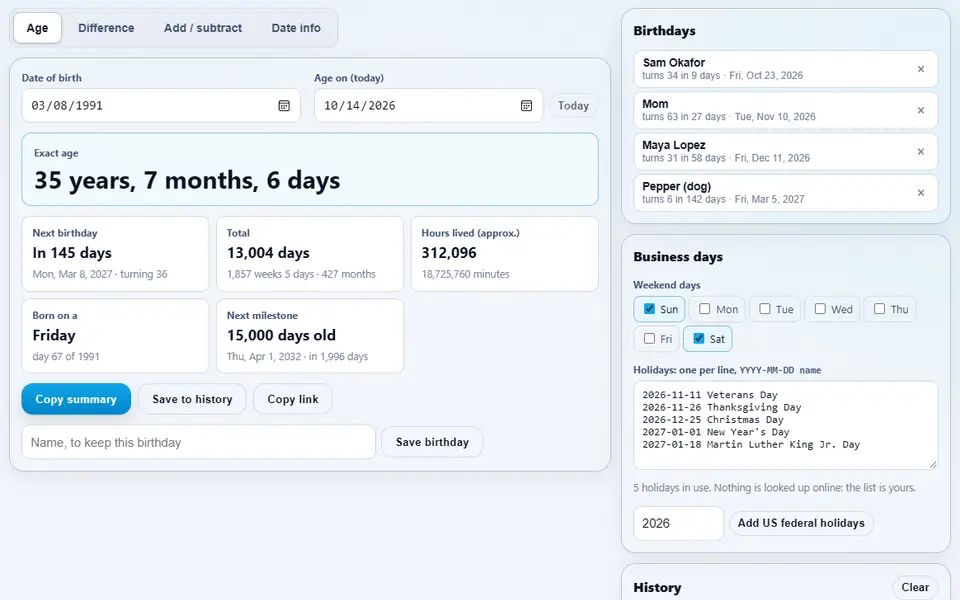Open the Date of birth calendar picker
Screen dimensions: 960x600
[284, 105]
